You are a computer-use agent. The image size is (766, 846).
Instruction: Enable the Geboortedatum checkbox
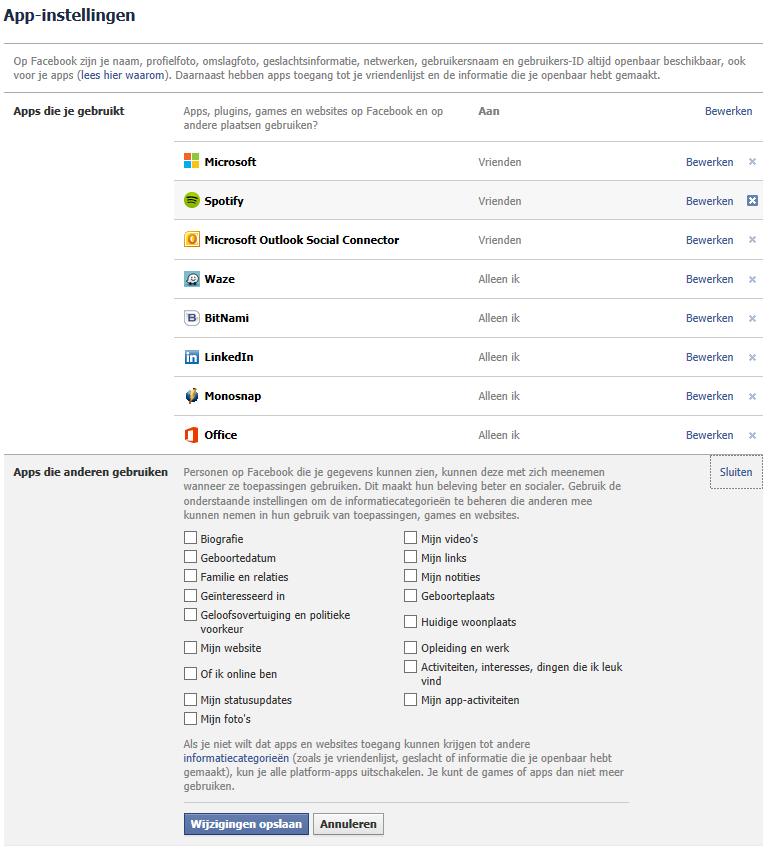190,557
